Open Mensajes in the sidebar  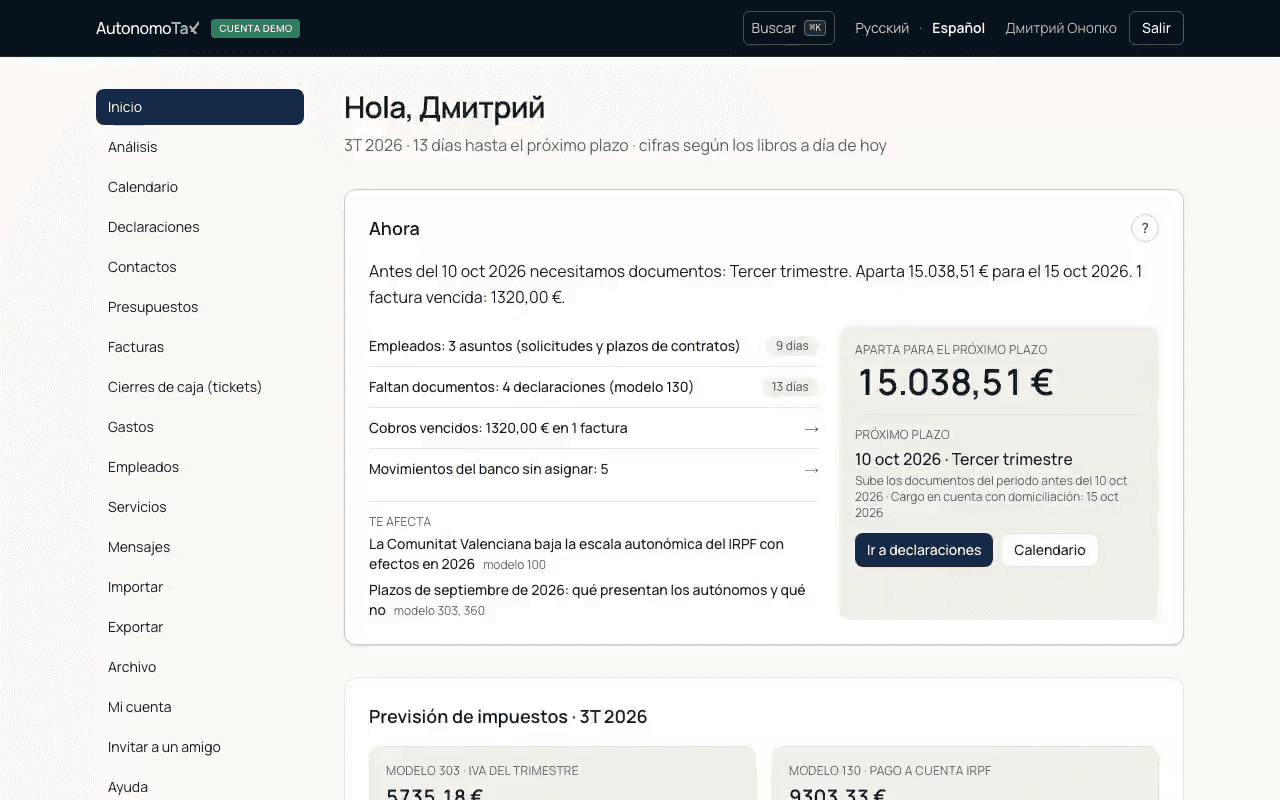[200, 547]
